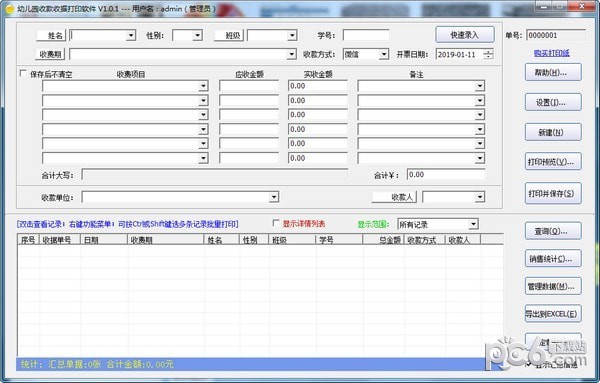Click 打印预览(V) button
This screenshot has height=383, width=600.
pyautogui.click(x=553, y=162)
